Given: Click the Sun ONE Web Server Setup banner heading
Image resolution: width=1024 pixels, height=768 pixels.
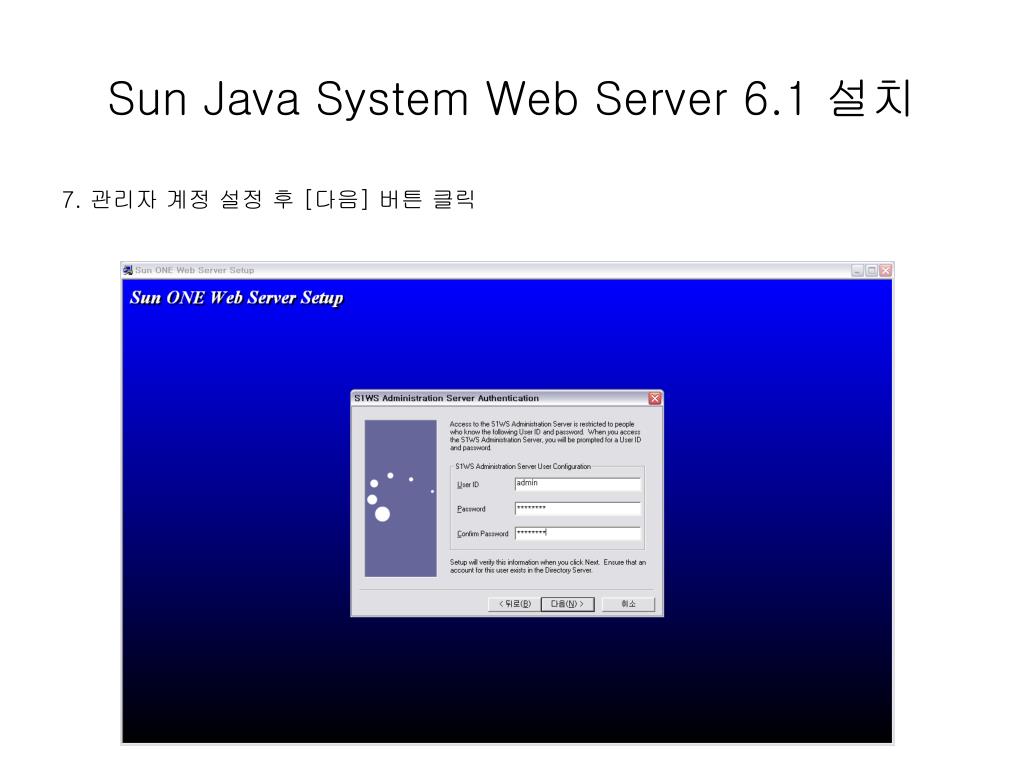Looking at the screenshot, I should point(236,298).
